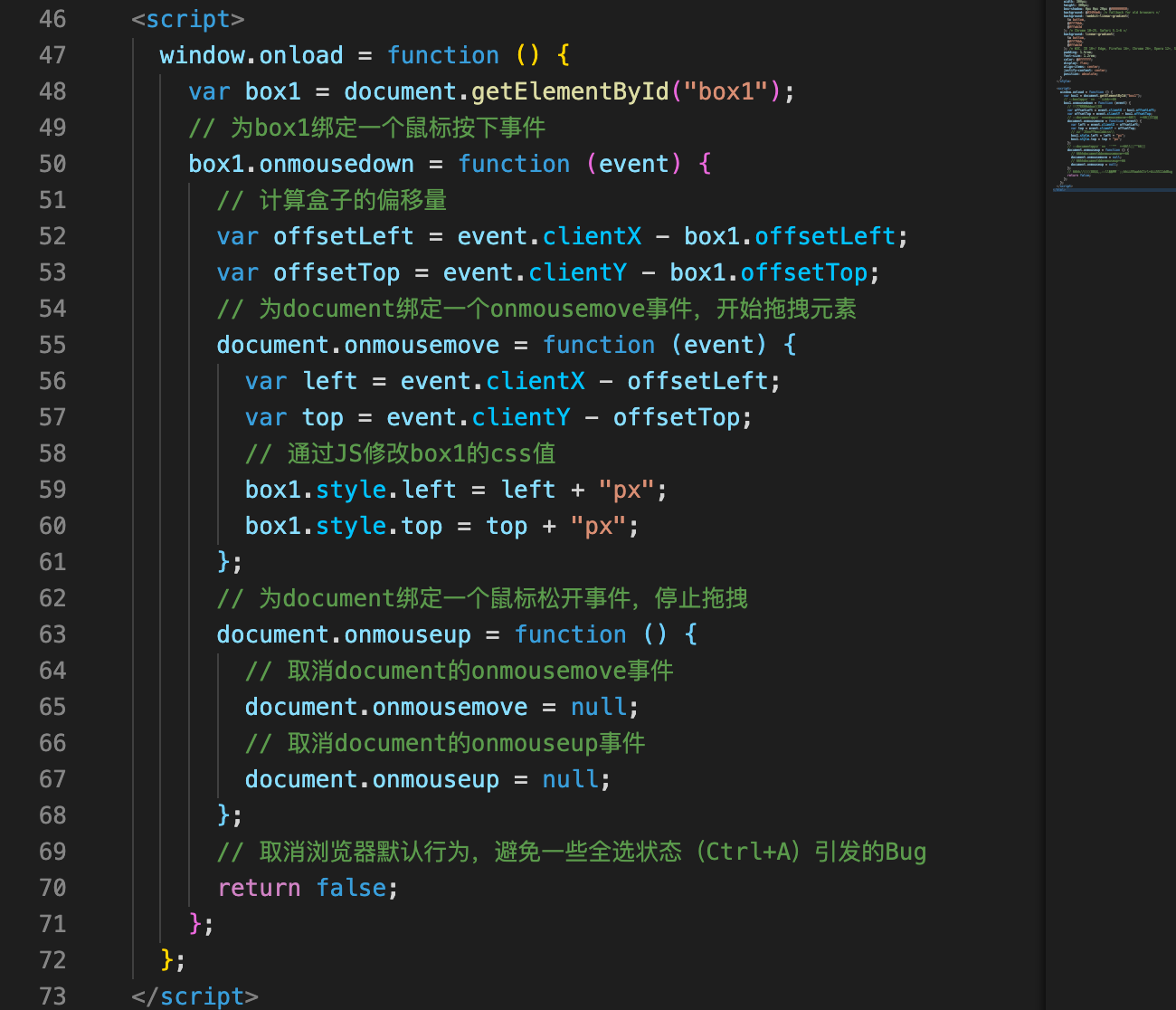Viewport: 1176px width, 1010px height.
Task: Click the closing </script> tag
Action: tap(194, 996)
